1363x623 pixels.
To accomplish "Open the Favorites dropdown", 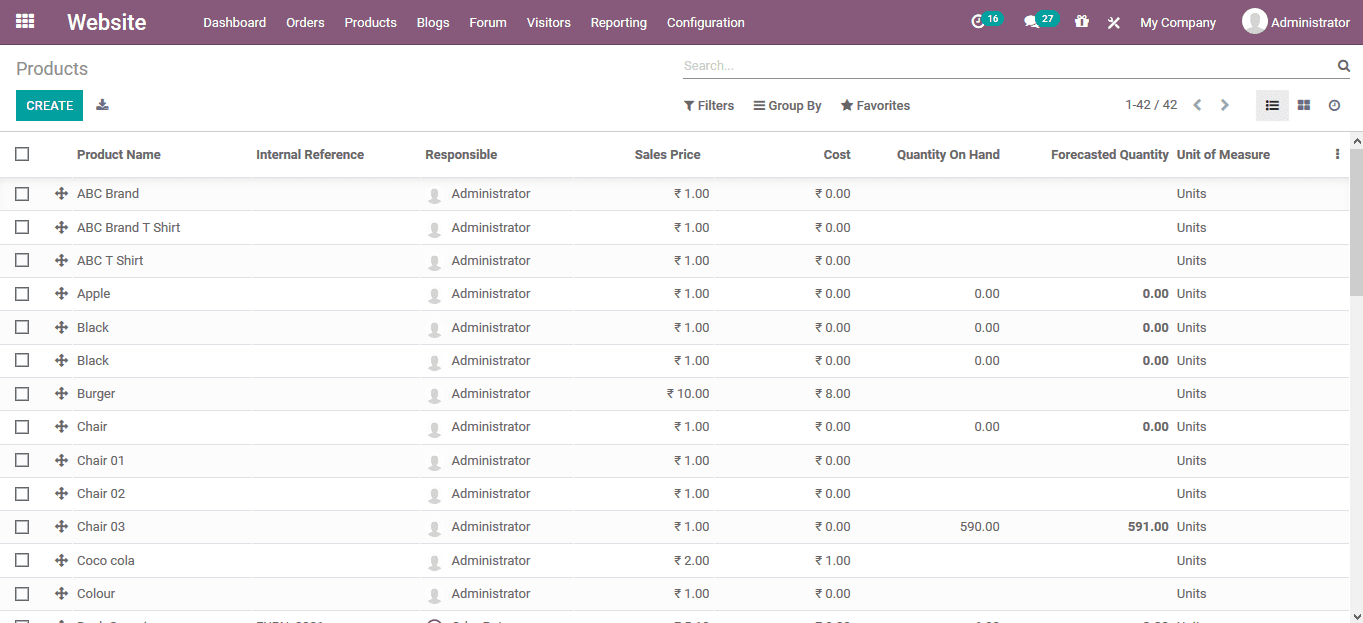I will [x=875, y=104].
